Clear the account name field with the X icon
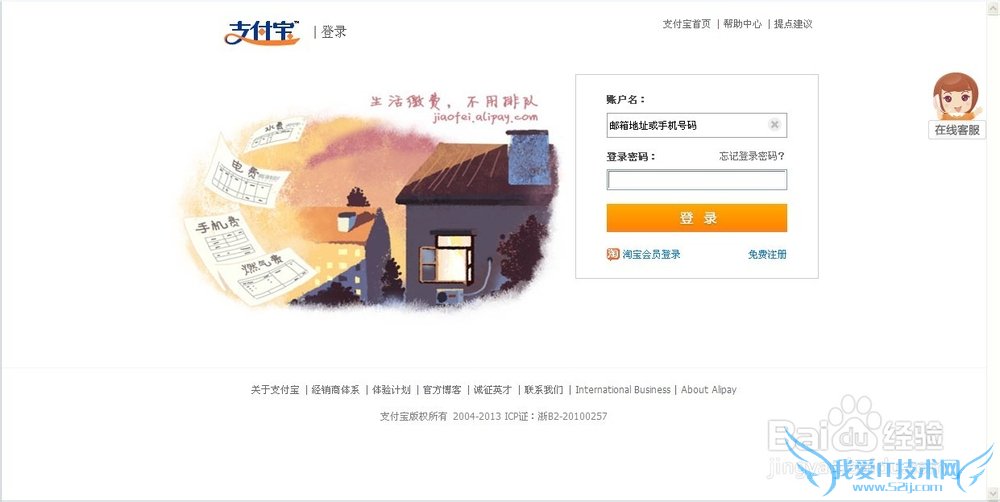This screenshot has width=1000, height=502. pos(774,125)
